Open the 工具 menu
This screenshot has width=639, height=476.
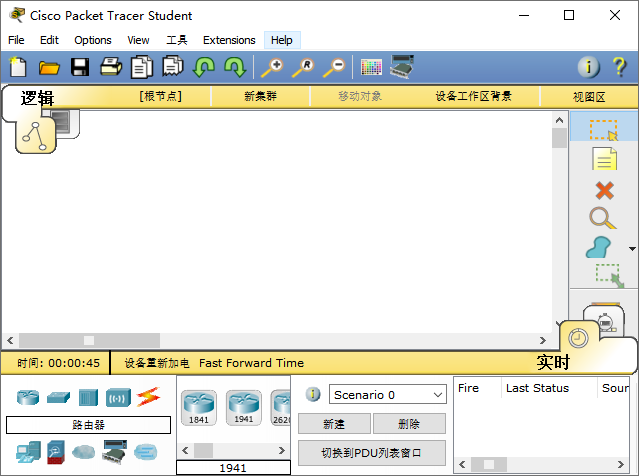pos(176,40)
